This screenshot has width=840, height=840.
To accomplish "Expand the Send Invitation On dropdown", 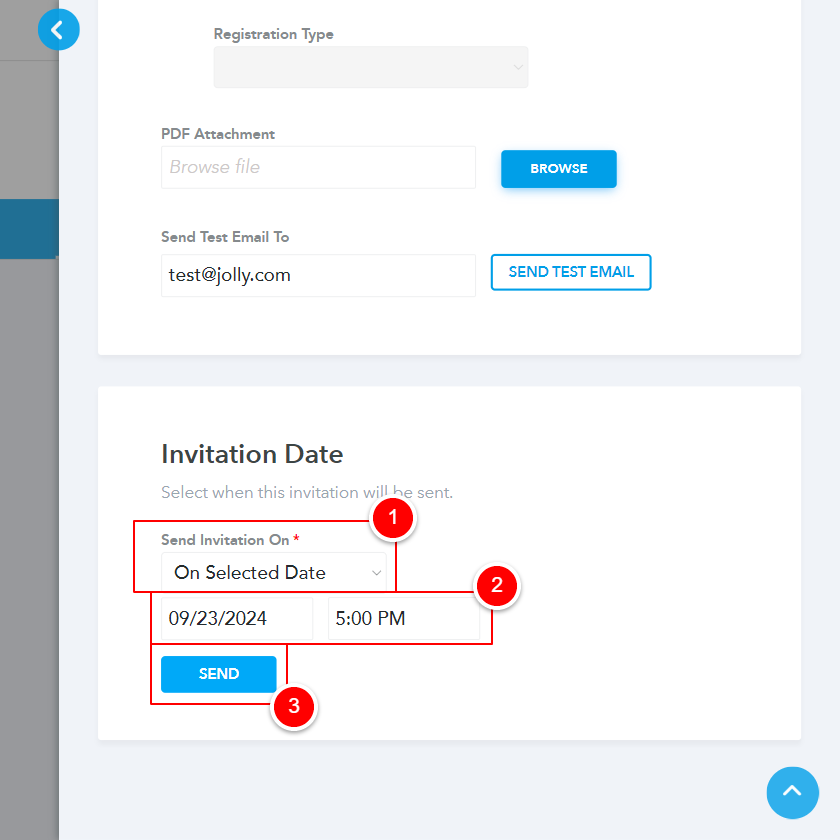I will click(273, 573).
